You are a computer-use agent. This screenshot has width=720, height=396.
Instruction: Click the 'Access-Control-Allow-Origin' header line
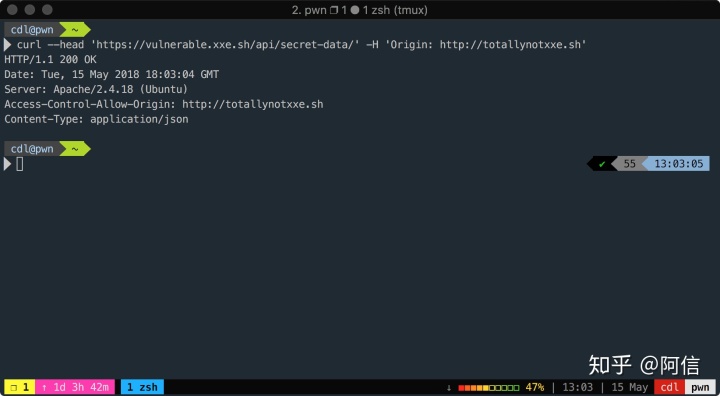164,104
